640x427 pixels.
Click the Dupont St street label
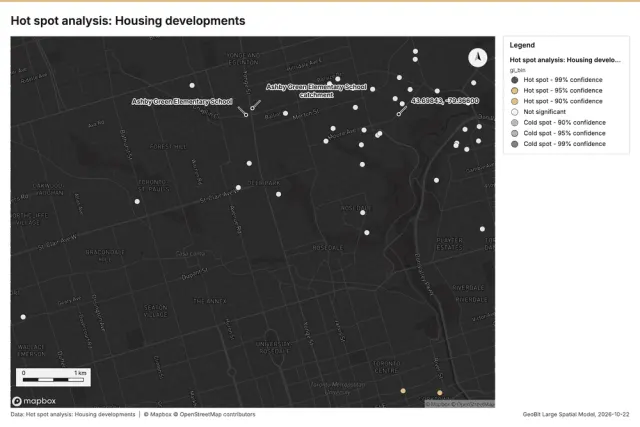[195, 274]
